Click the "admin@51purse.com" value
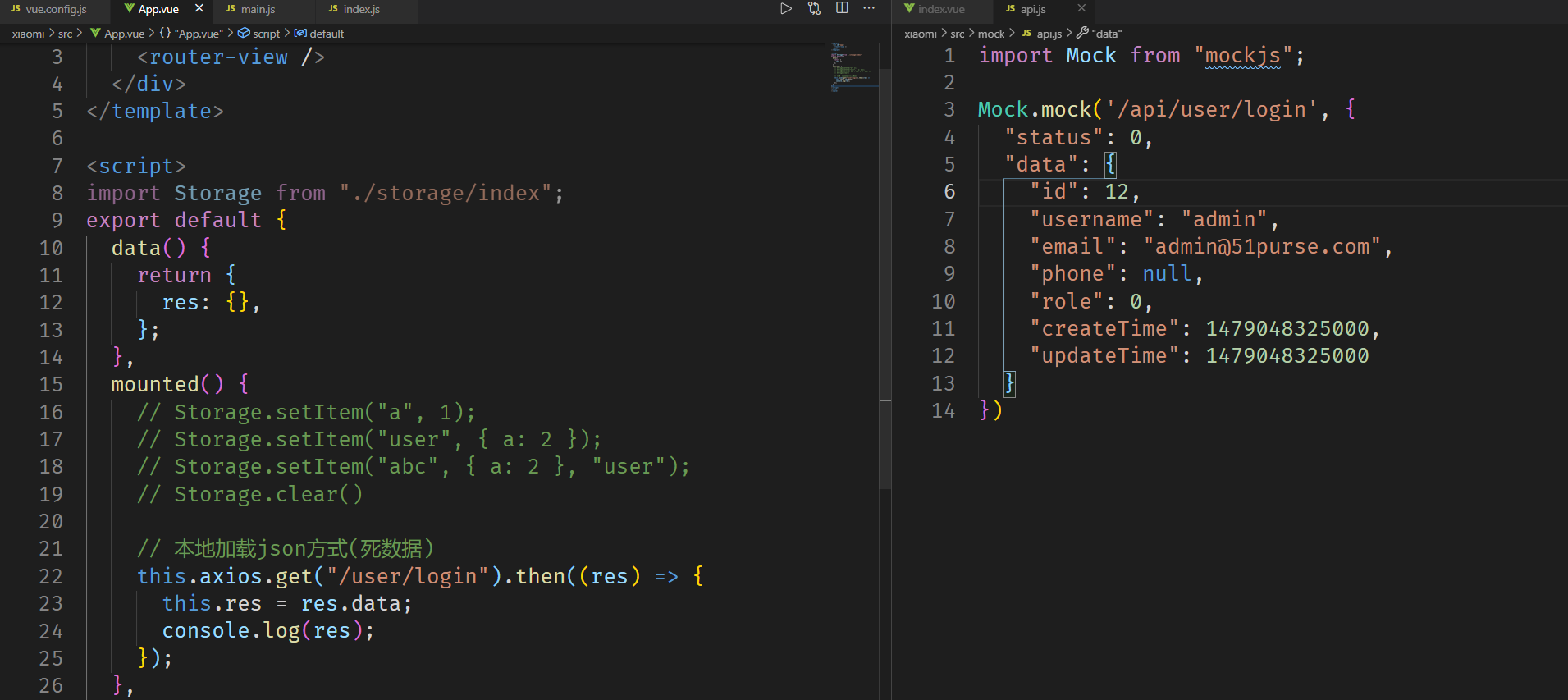Image resolution: width=1568 pixels, height=700 pixels. click(1263, 246)
